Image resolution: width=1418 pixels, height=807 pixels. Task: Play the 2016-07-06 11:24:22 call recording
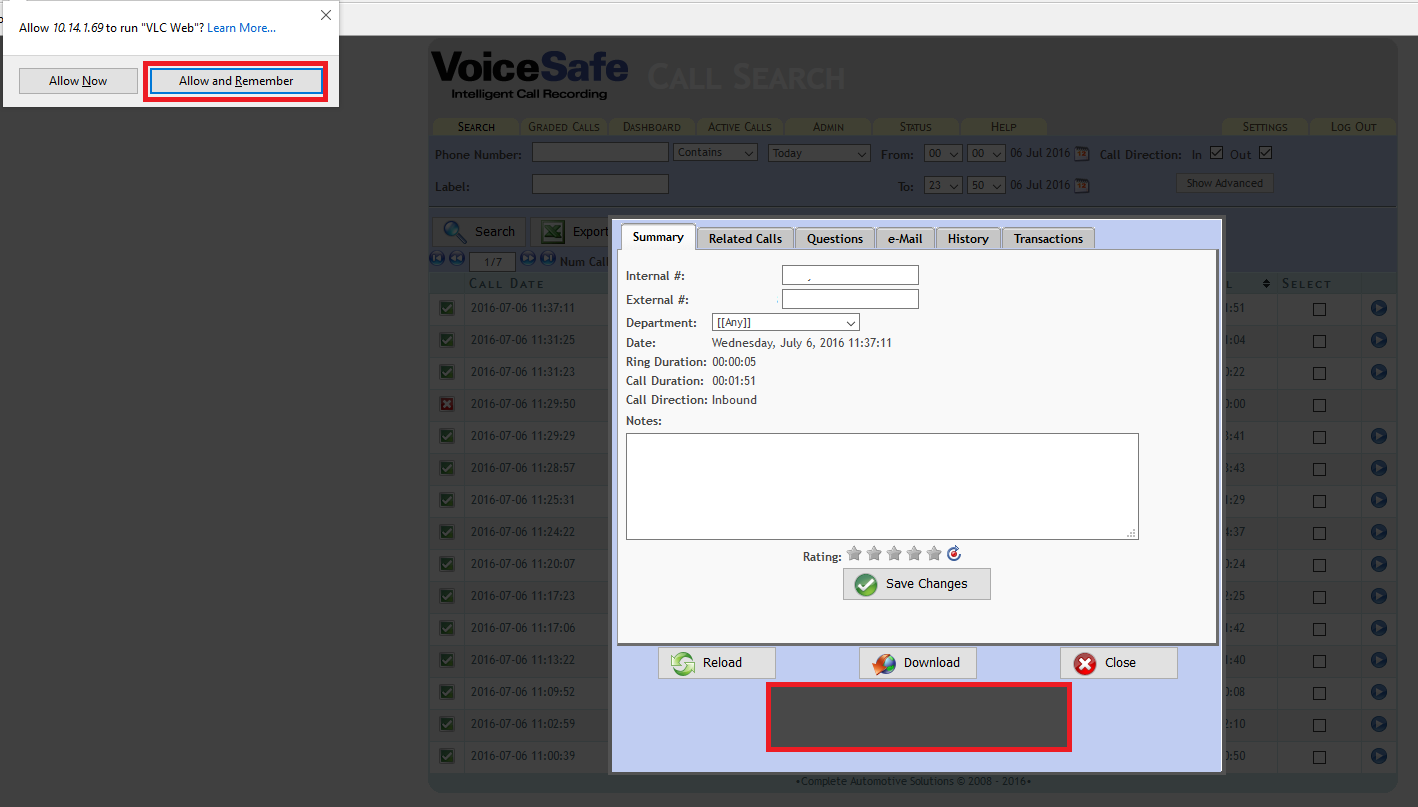(1379, 532)
